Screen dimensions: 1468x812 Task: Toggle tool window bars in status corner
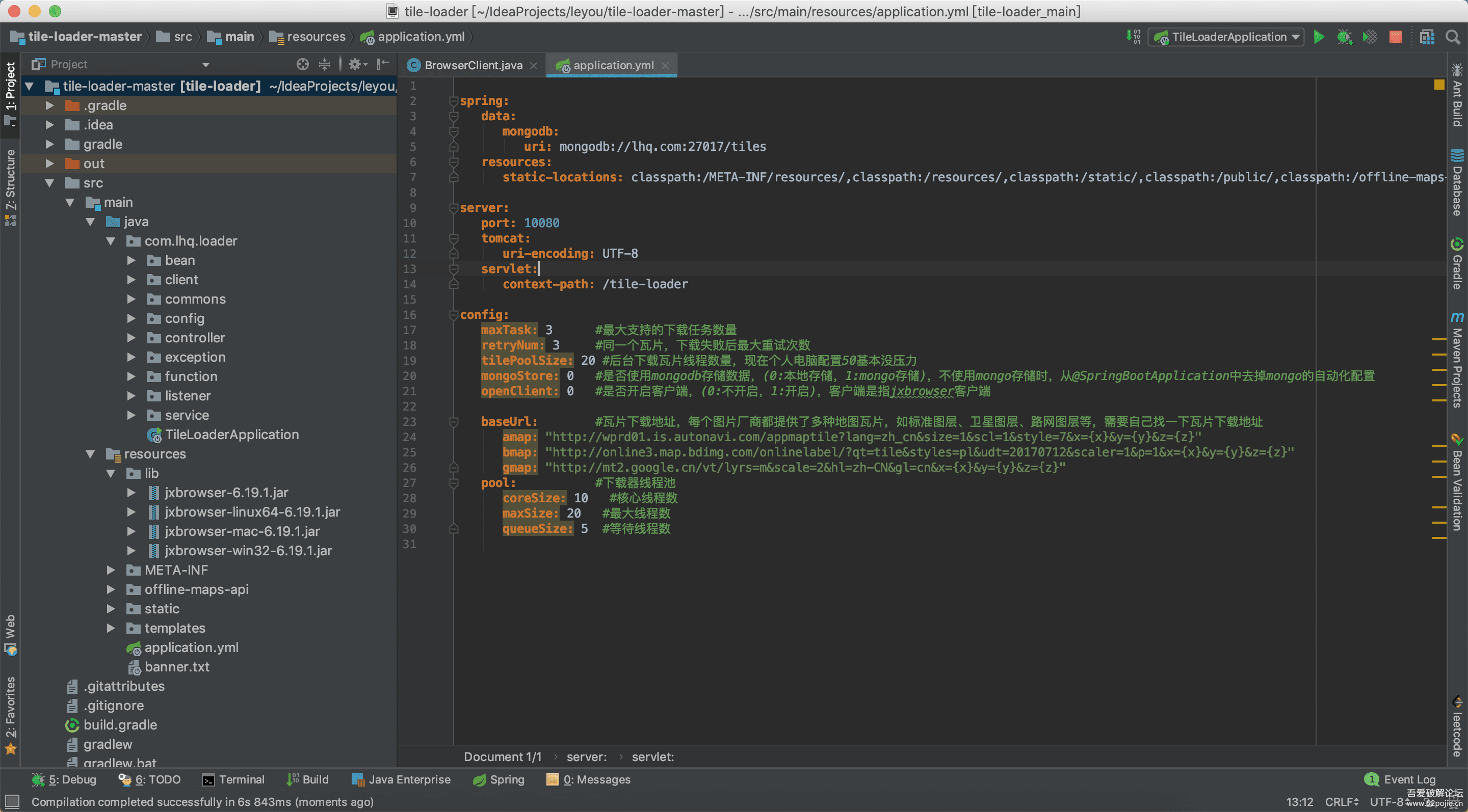[x=12, y=802]
